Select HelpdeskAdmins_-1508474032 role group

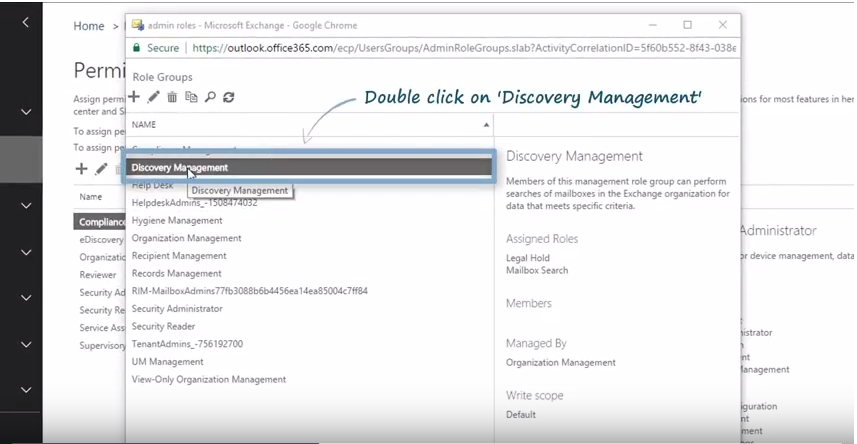(x=195, y=203)
